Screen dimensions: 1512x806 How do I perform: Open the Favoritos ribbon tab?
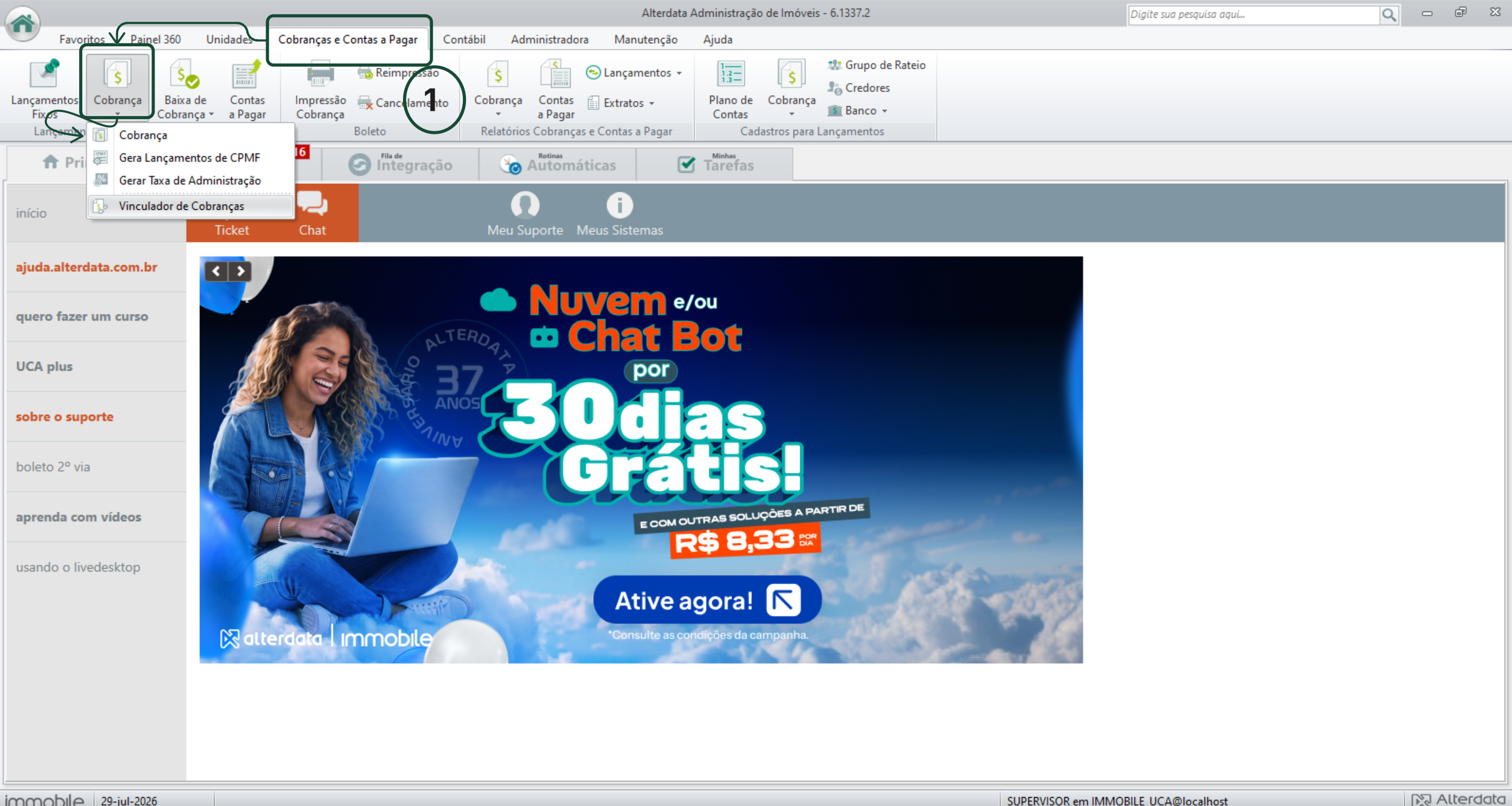click(82, 40)
